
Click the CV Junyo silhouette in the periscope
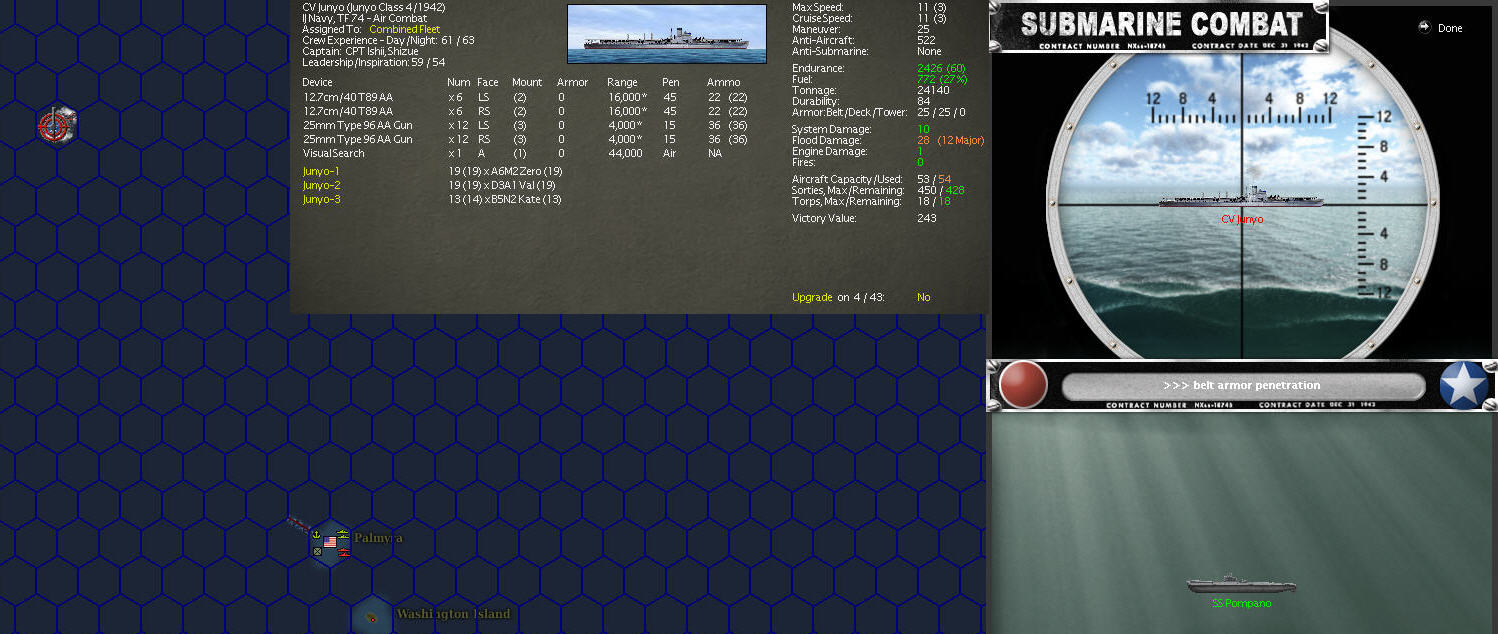(x=1241, y=199)
